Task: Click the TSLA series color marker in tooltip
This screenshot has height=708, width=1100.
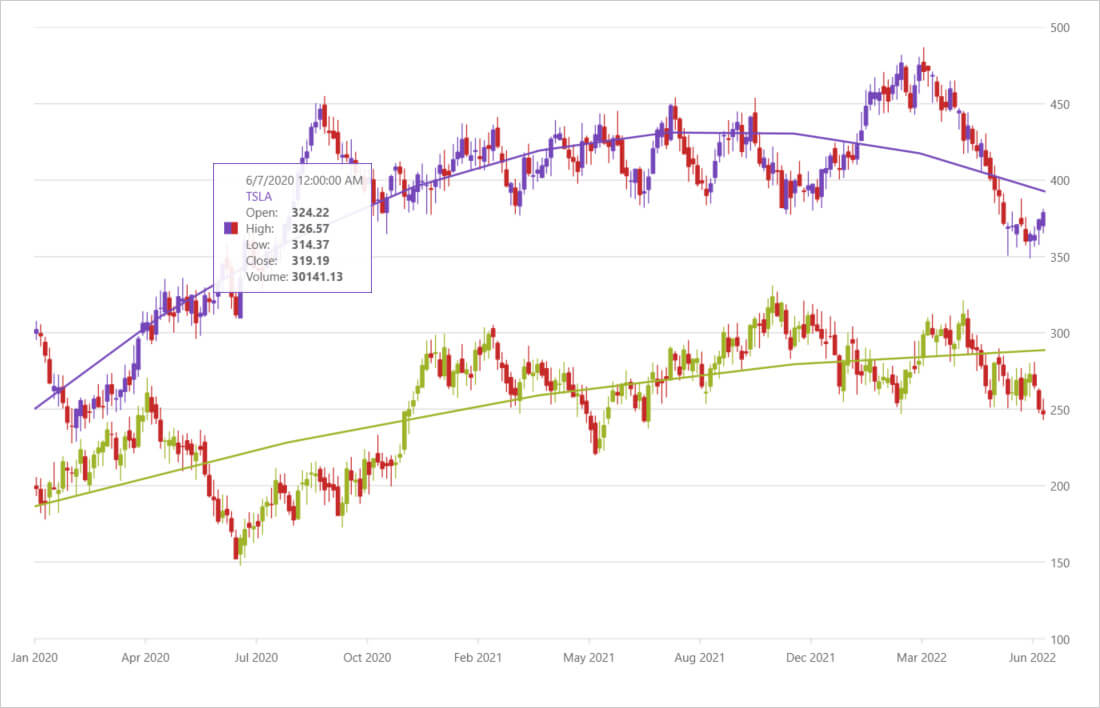Action: [230, 229]
